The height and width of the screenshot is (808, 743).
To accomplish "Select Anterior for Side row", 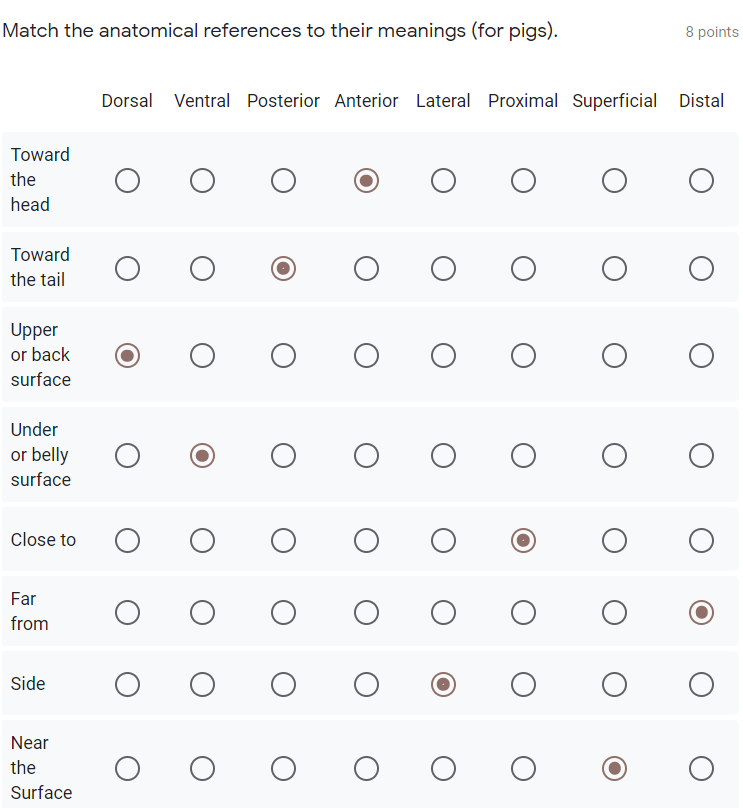I will coord(366,684).
